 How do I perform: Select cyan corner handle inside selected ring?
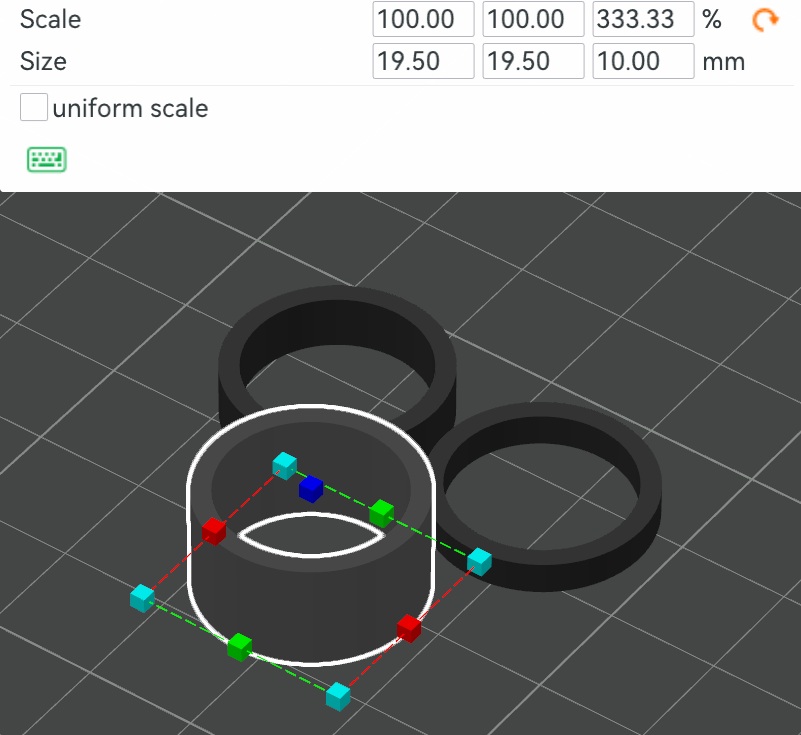285,465
